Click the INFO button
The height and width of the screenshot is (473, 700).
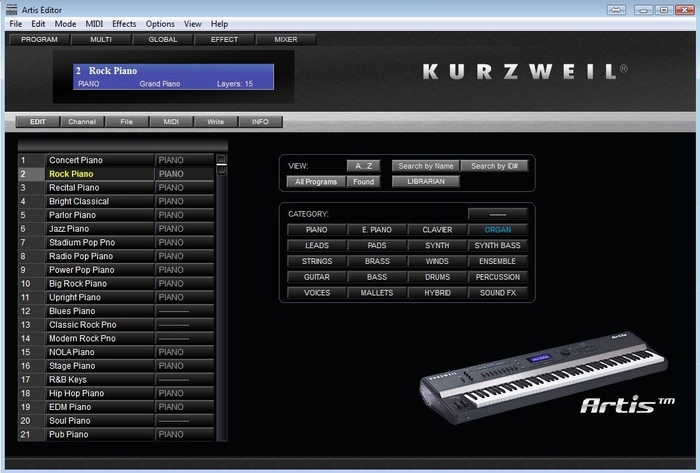pyautogui.click(x=260, y=121)
